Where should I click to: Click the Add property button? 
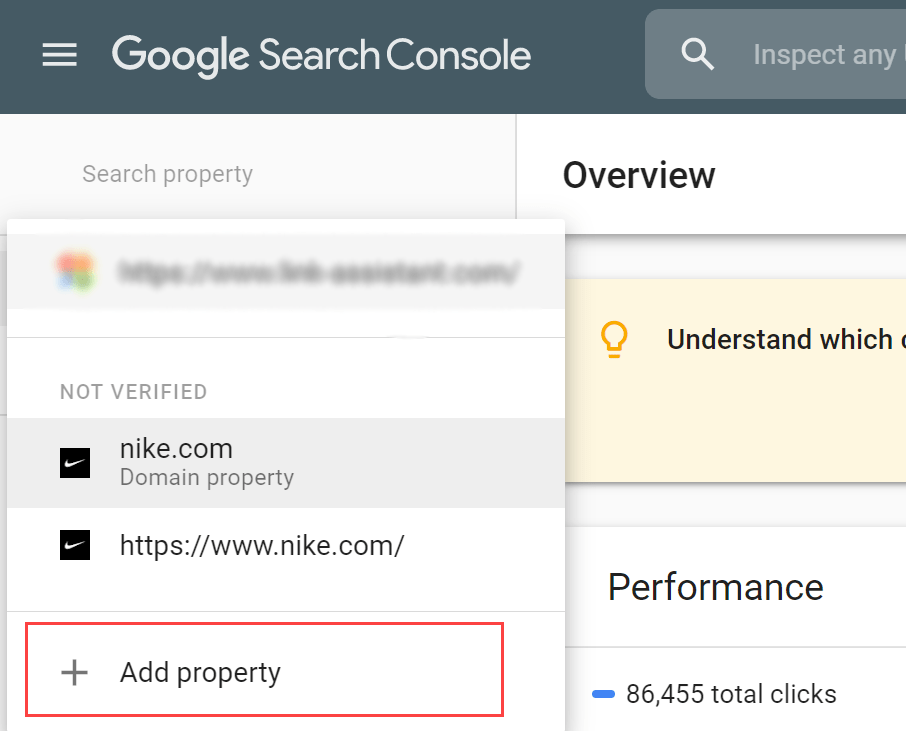265,670
